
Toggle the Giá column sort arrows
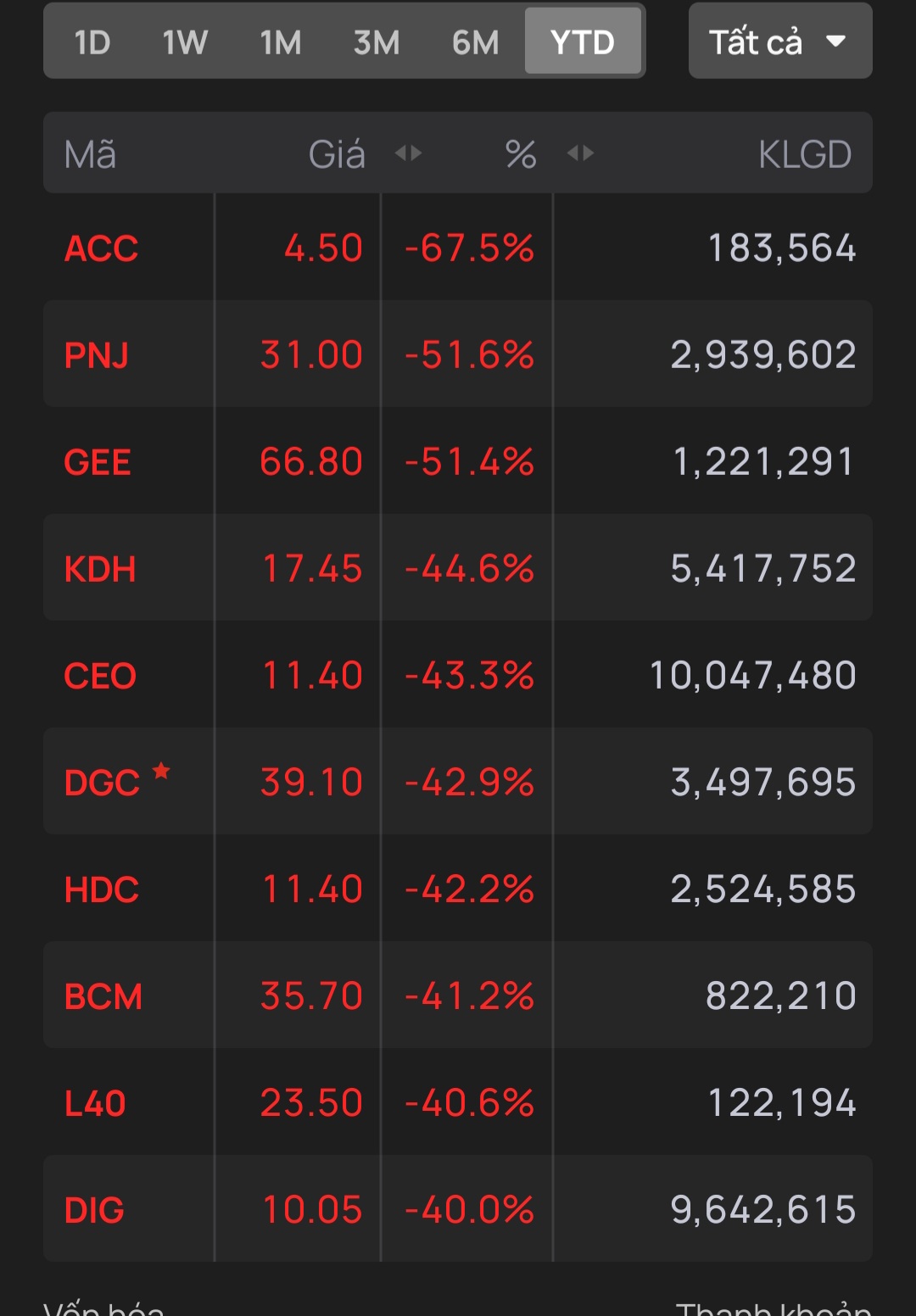tap(408, 153)
